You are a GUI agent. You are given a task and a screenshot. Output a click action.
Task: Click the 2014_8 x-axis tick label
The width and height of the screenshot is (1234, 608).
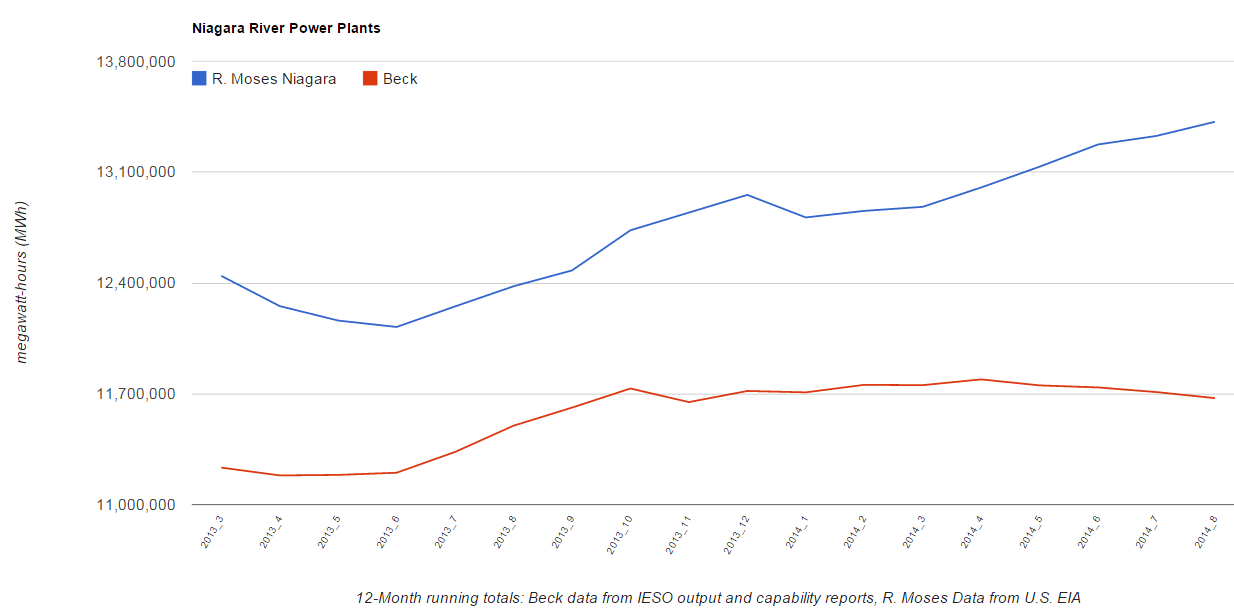(x=1205, y=531)
